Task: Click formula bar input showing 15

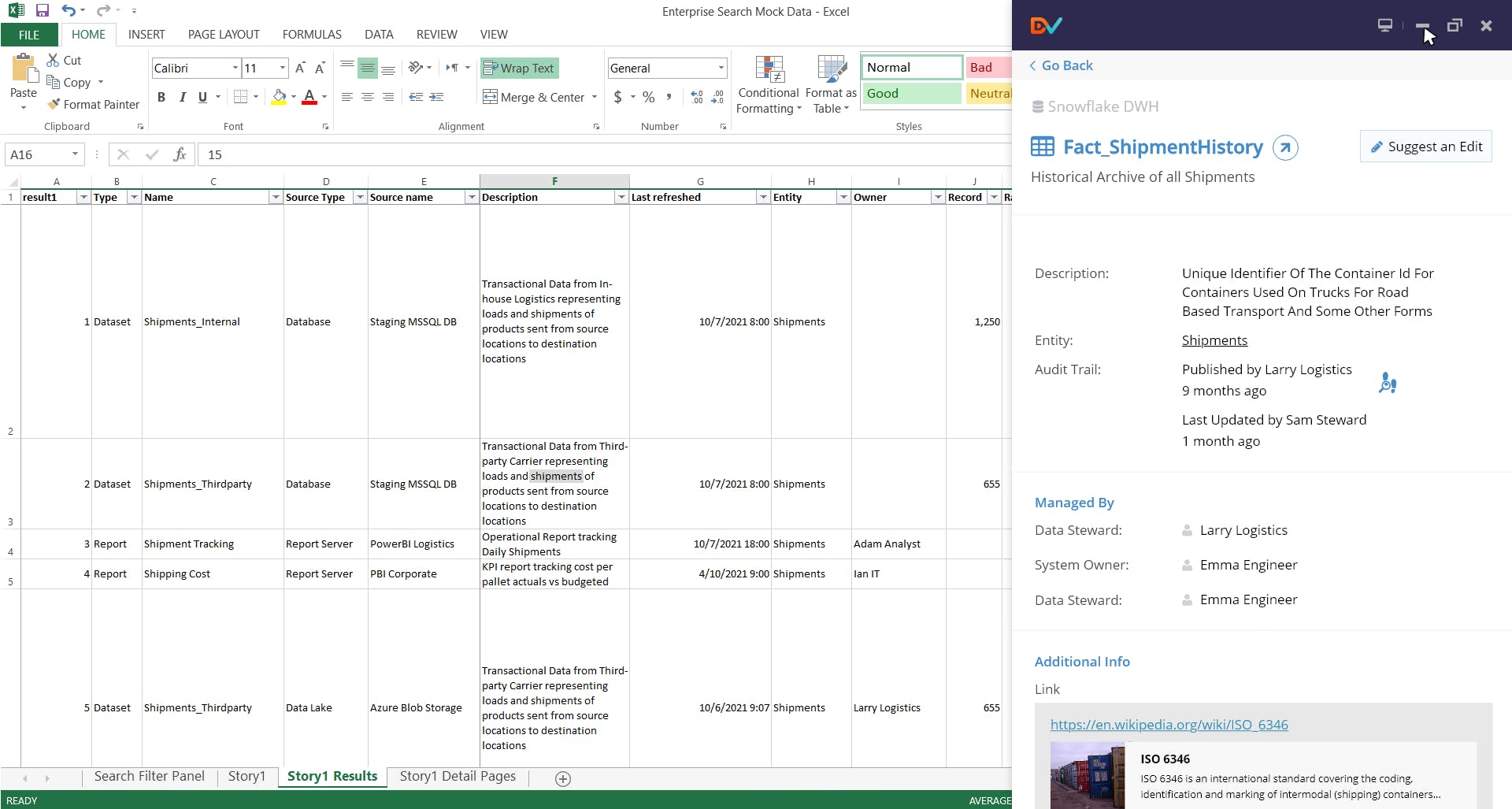Action: click(x=604, y=154)
